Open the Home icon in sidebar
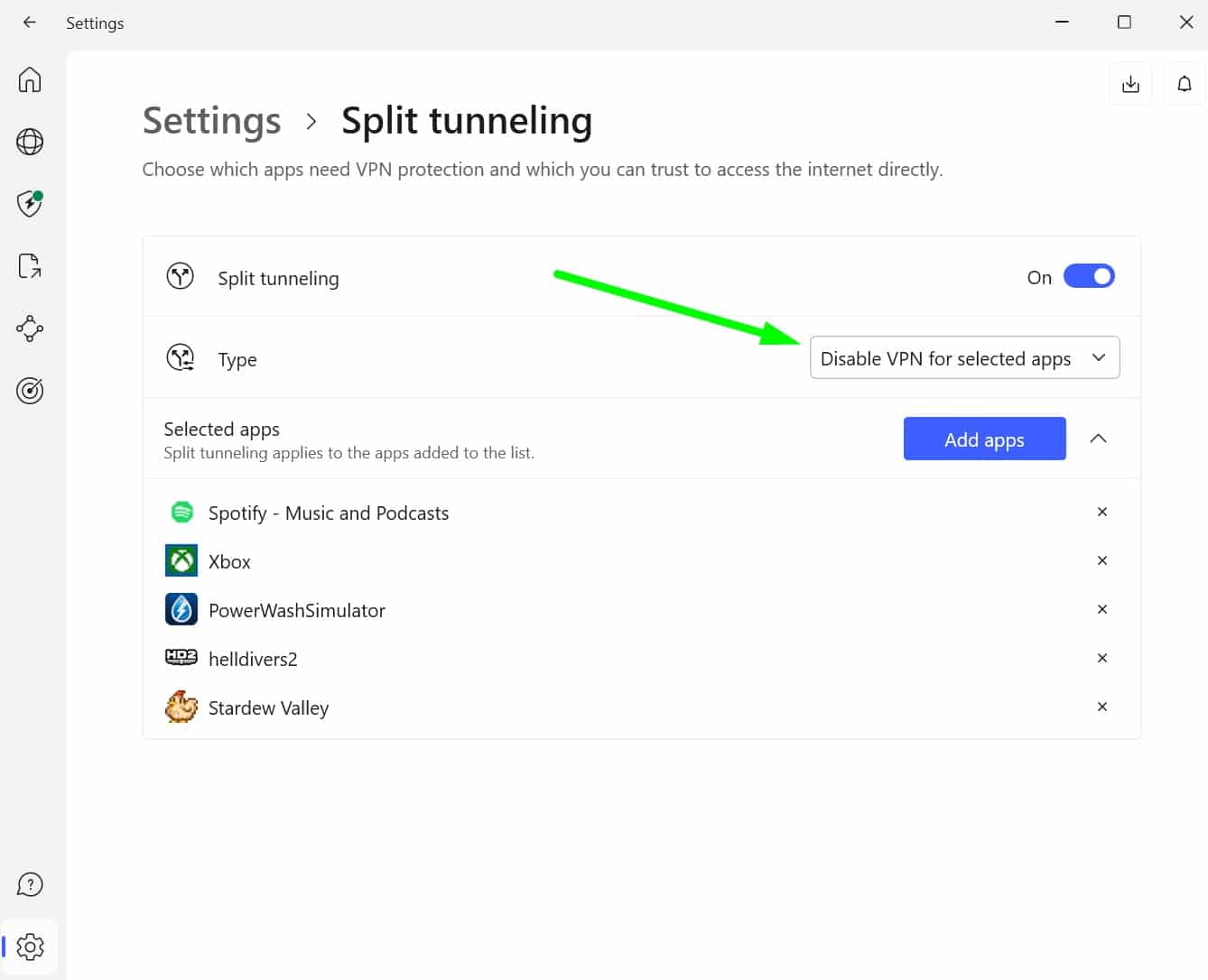Image resolution: width=1208 pixels, height=980 pixels. point(30,79)
